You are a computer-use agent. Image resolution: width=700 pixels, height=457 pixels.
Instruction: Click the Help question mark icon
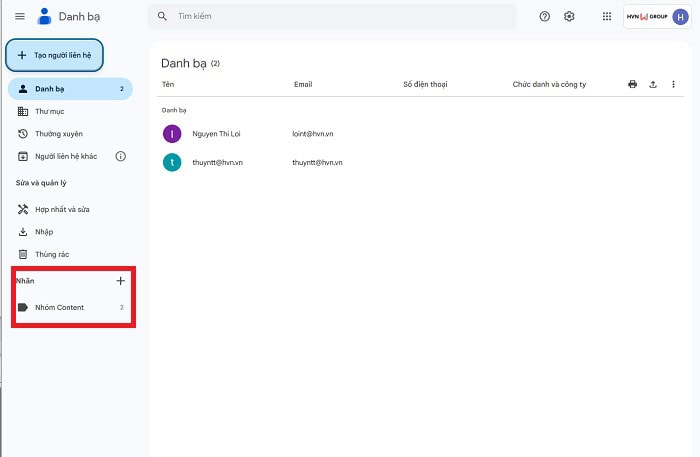(x=545, y=17)
